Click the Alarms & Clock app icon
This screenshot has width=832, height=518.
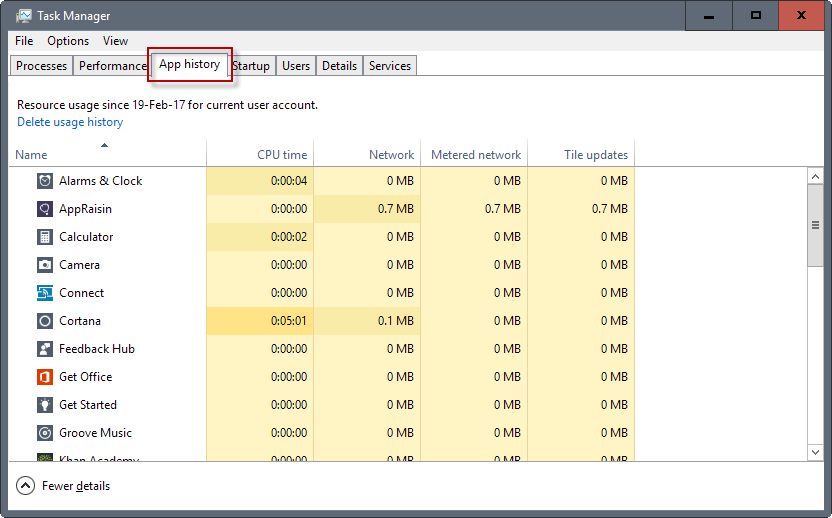tap(45, 181)
